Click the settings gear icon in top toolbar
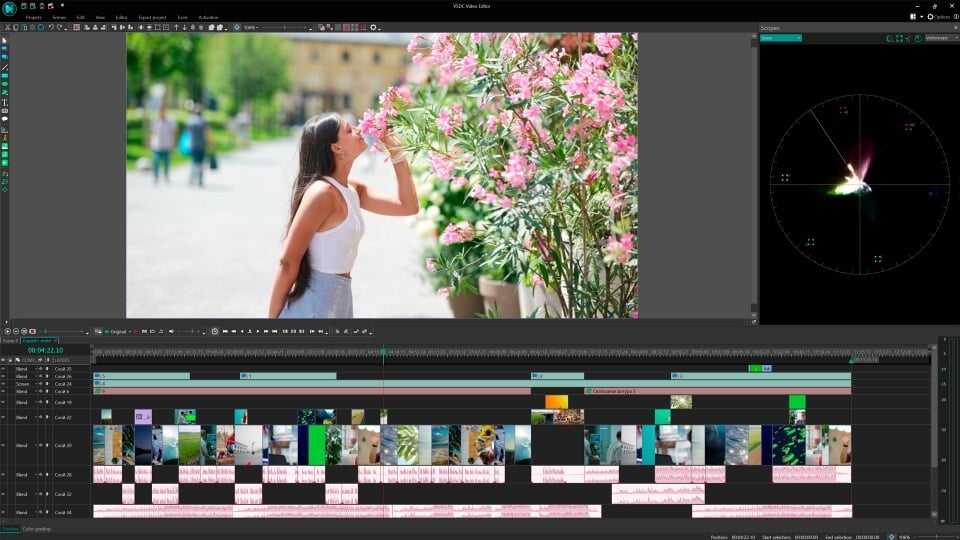960x540 pixels. pos(374,27)
